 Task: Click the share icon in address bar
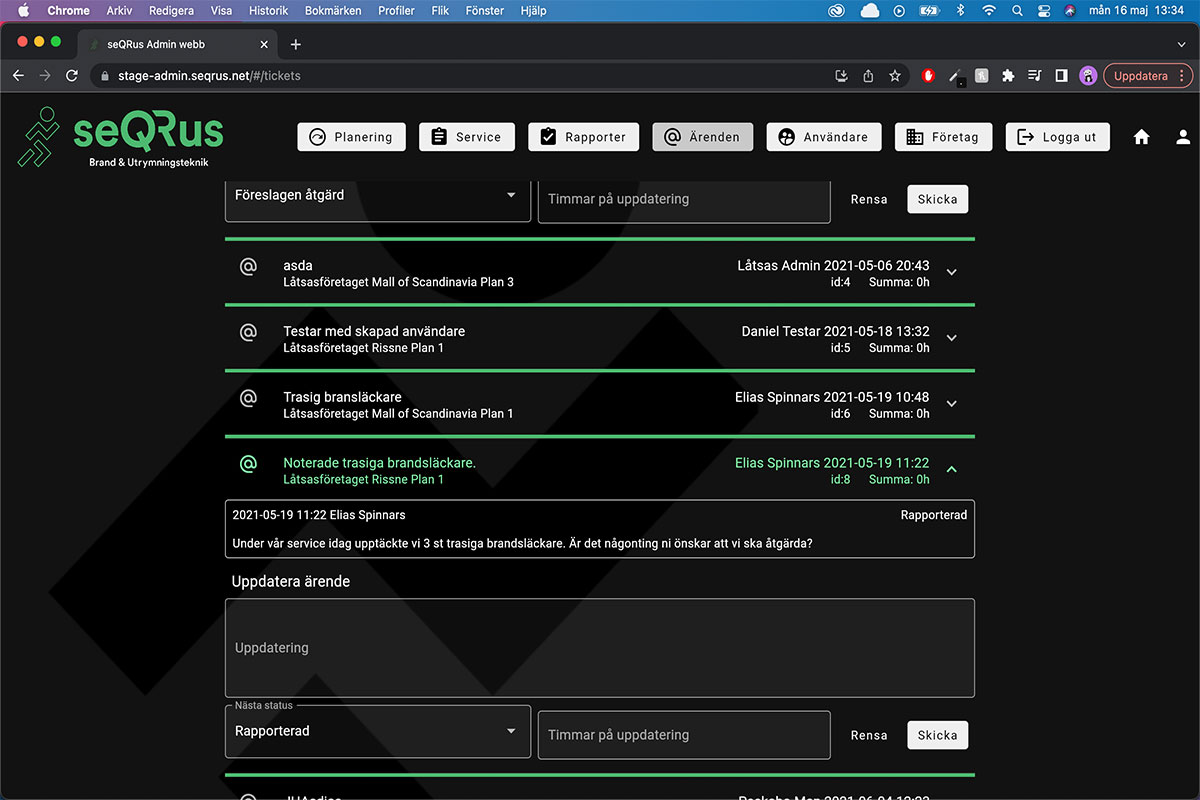(x=868, y=76)
